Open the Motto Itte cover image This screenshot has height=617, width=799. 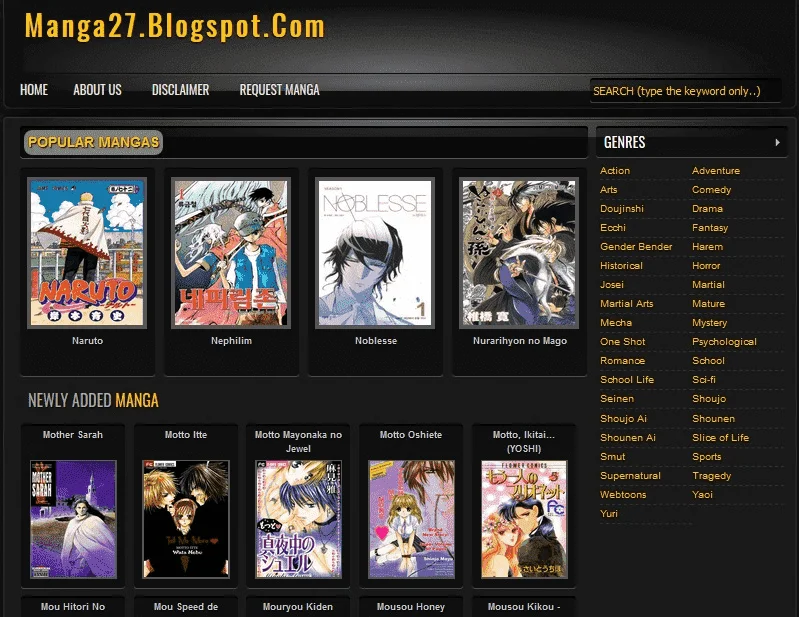pos(187,519)
